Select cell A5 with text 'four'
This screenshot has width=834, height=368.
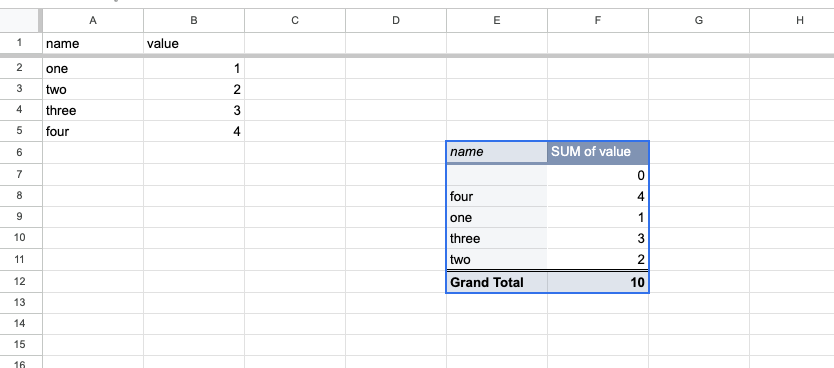93,131
